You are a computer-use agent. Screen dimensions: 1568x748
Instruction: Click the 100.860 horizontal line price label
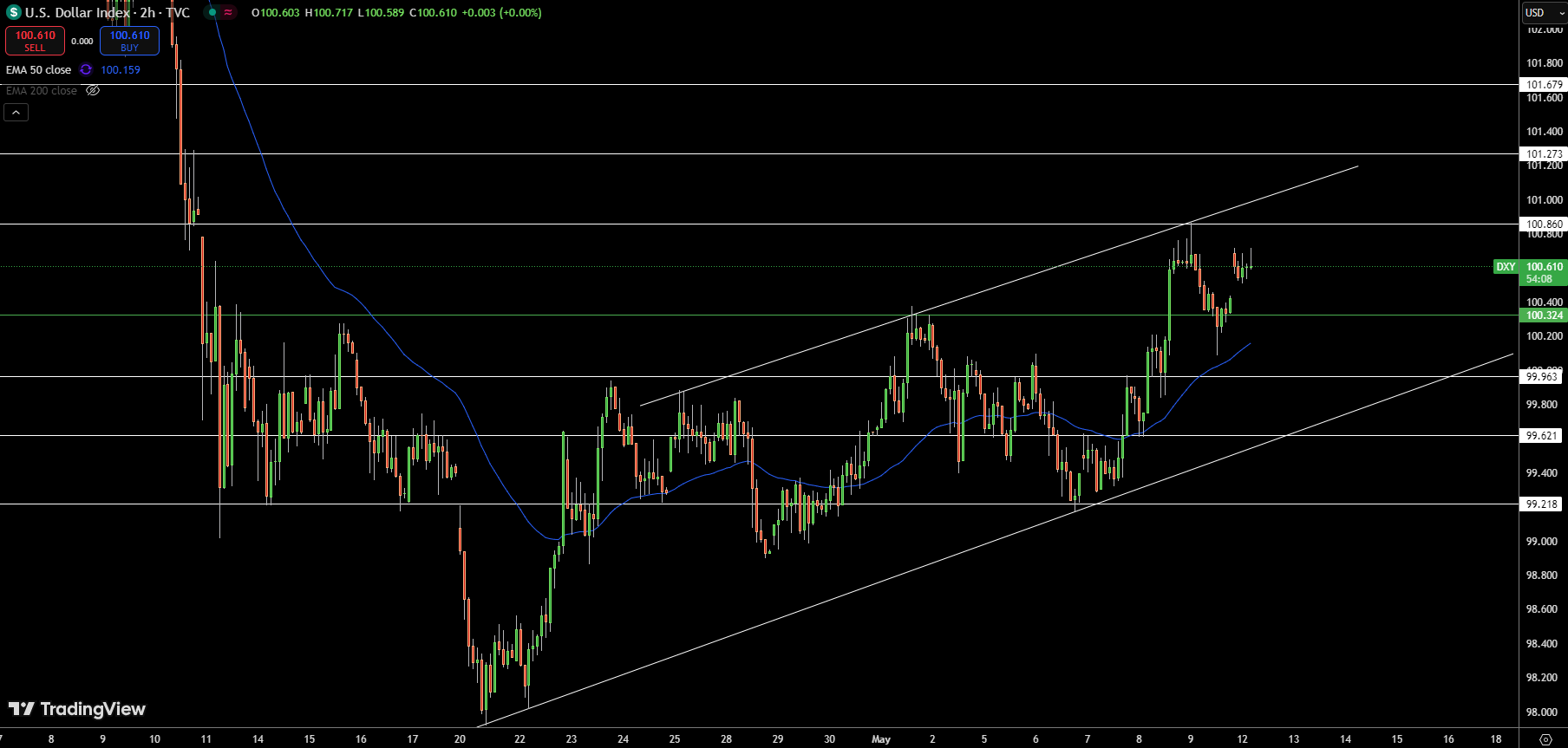(x=1545, y=224)
